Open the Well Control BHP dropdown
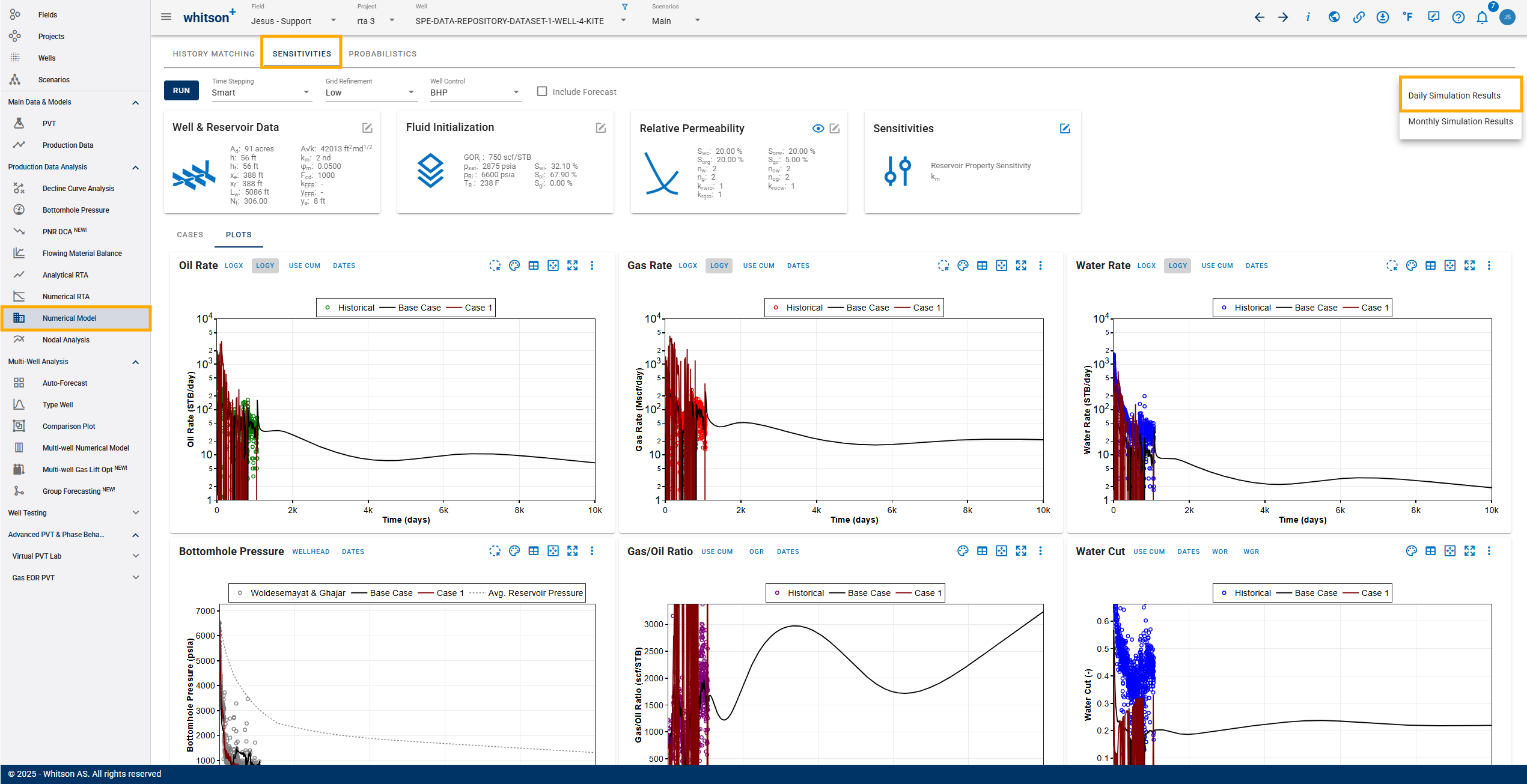Image resolution: width=1527 pixels, height=784 pixels. coord(474,93)
